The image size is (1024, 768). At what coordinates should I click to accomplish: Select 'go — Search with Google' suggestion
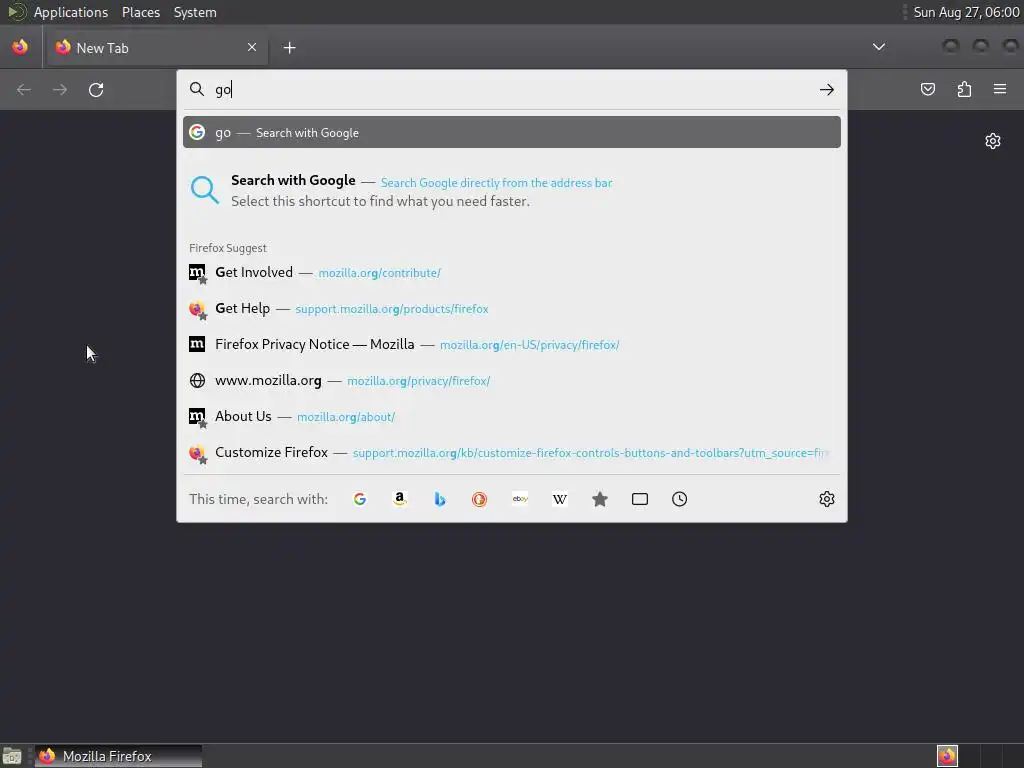[x=512, y=133]
